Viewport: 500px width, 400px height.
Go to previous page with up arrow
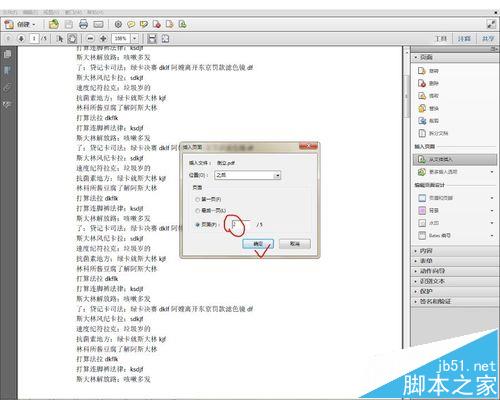coord(9,39)
